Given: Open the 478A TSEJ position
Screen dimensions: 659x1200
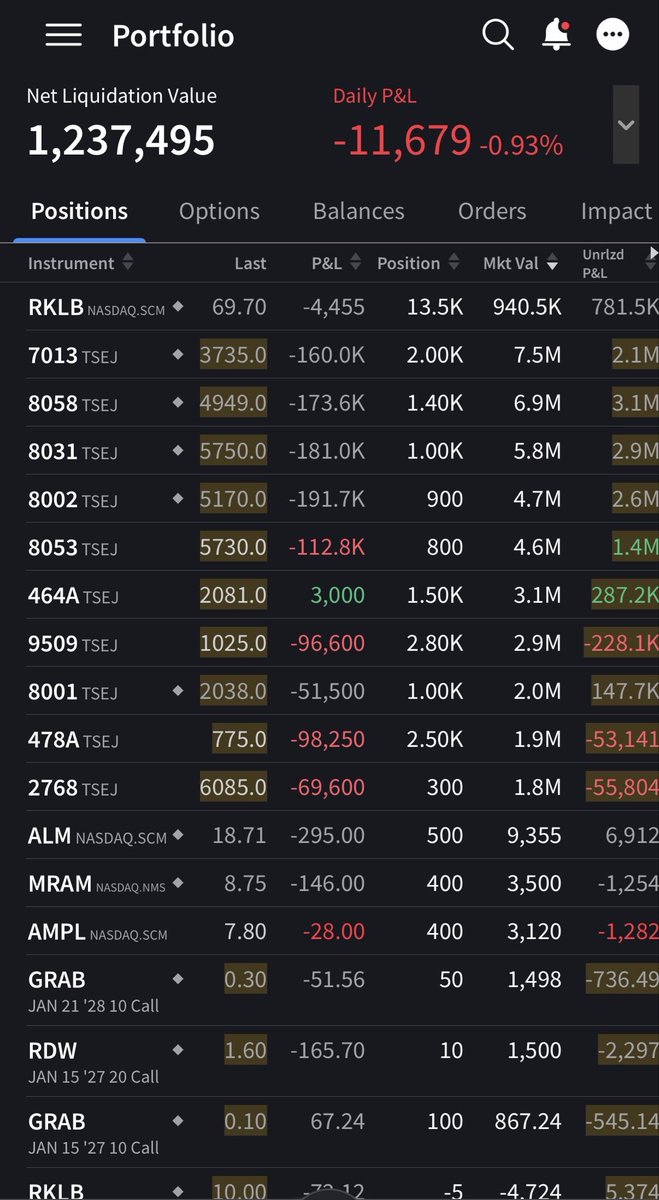Looking at the screenshot, I should [329, 739].
